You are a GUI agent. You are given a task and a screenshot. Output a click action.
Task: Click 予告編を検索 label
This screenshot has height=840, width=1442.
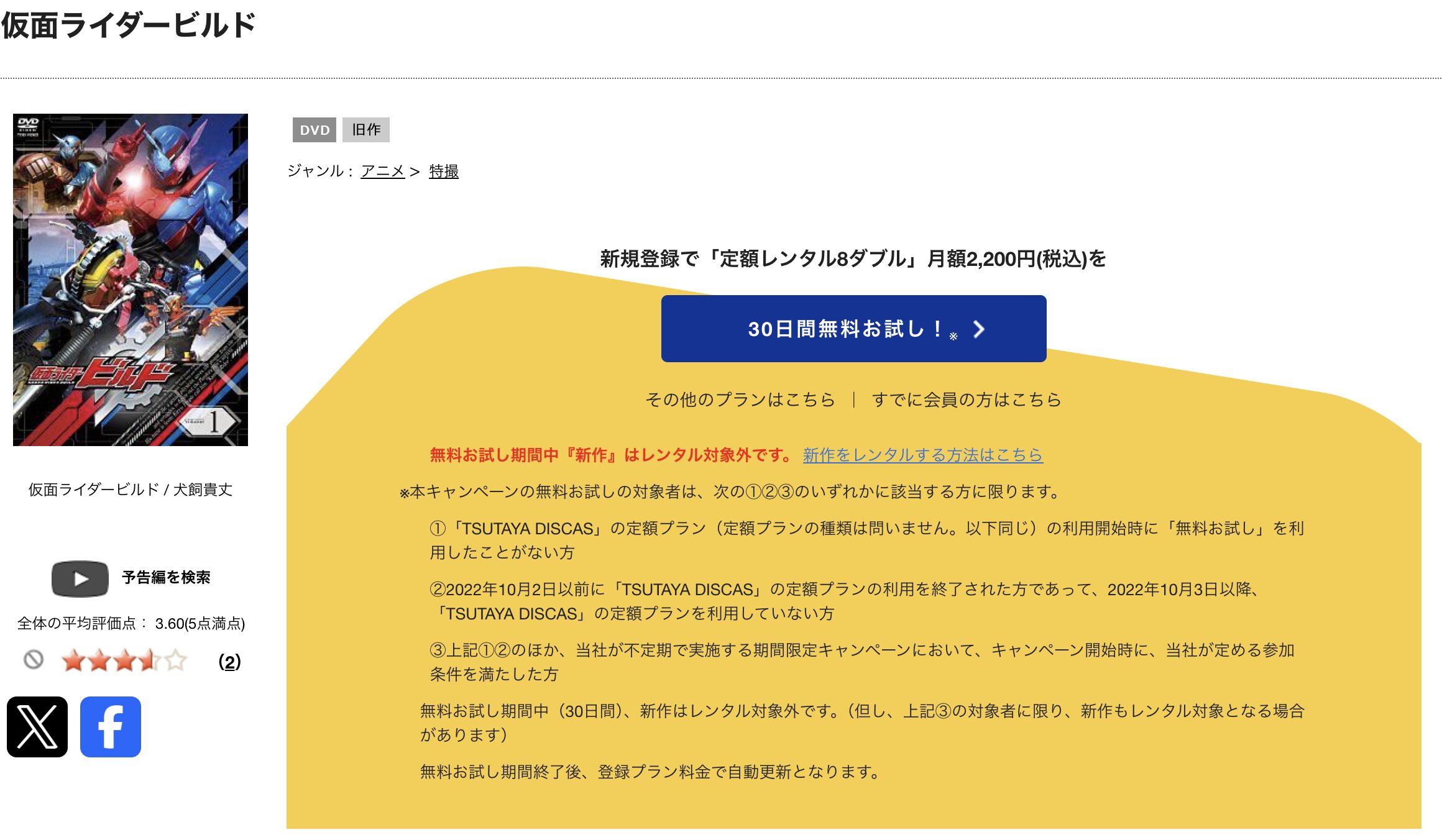point(166,577)
